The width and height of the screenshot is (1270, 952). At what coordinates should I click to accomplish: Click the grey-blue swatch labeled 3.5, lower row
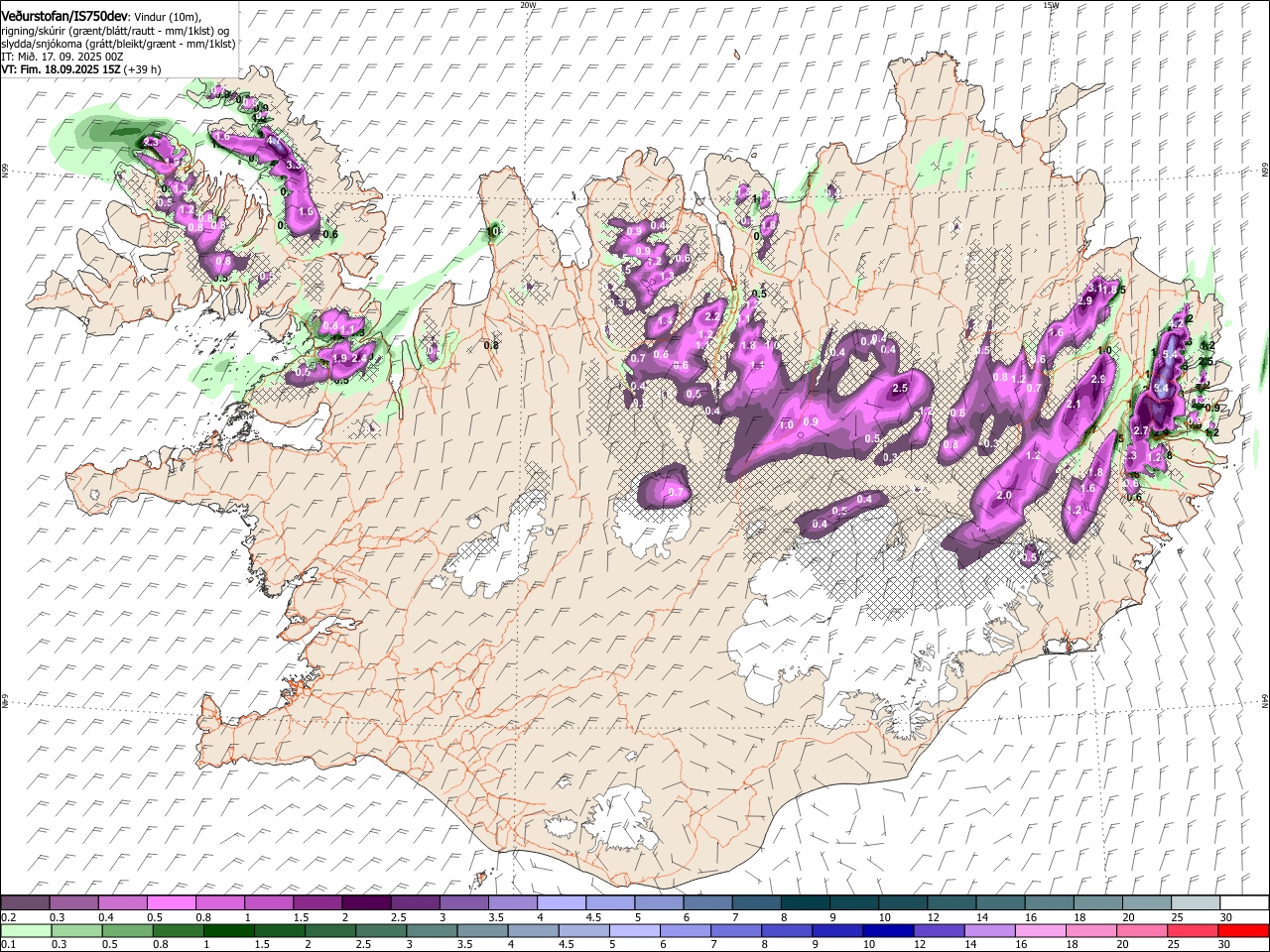[x=481, y=930]
